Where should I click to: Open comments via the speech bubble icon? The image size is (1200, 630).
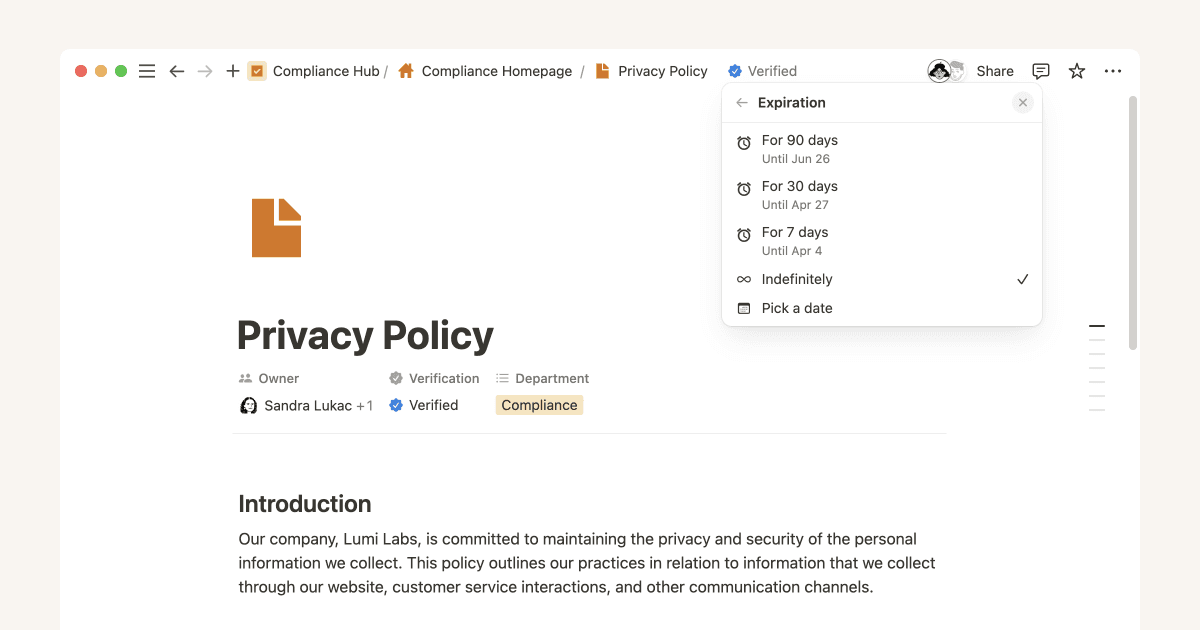pyautogui.click(x=1040, y=71)
